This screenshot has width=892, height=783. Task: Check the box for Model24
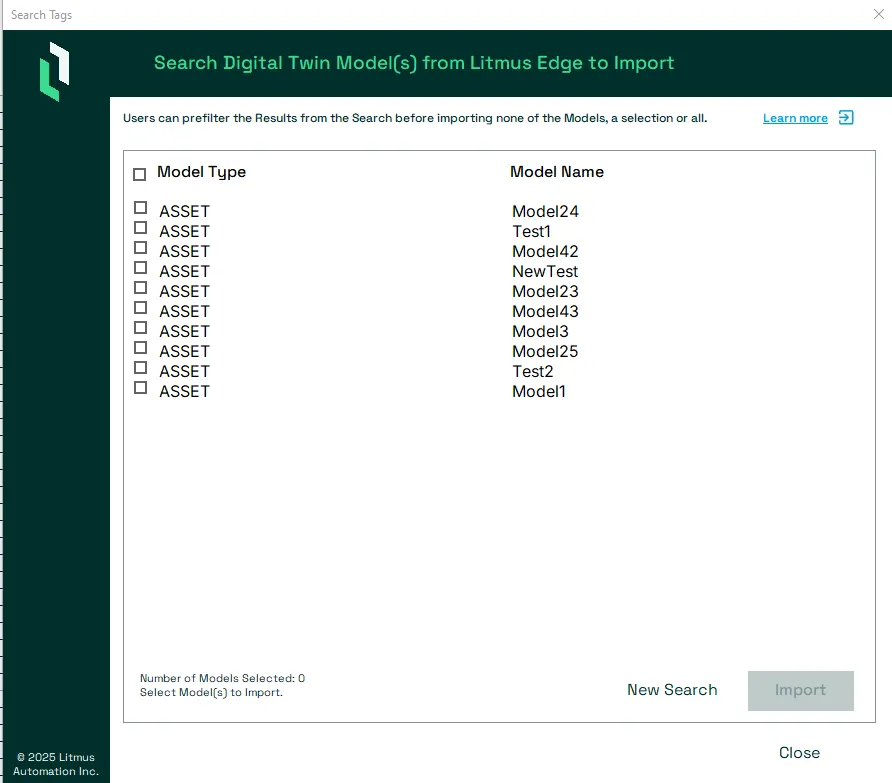click(141, 208)
